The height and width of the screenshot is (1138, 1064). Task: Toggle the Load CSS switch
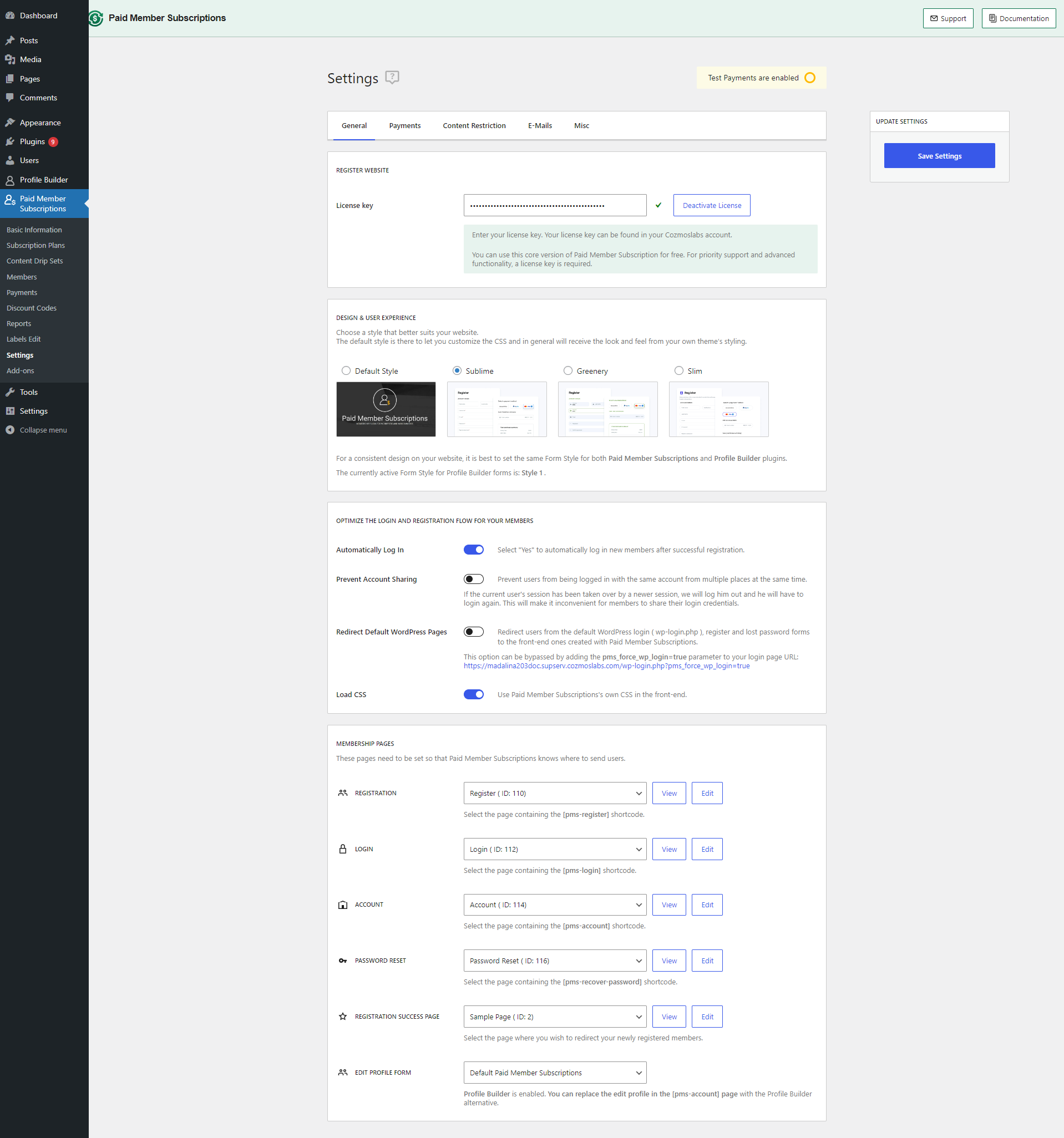pos(474,694)
